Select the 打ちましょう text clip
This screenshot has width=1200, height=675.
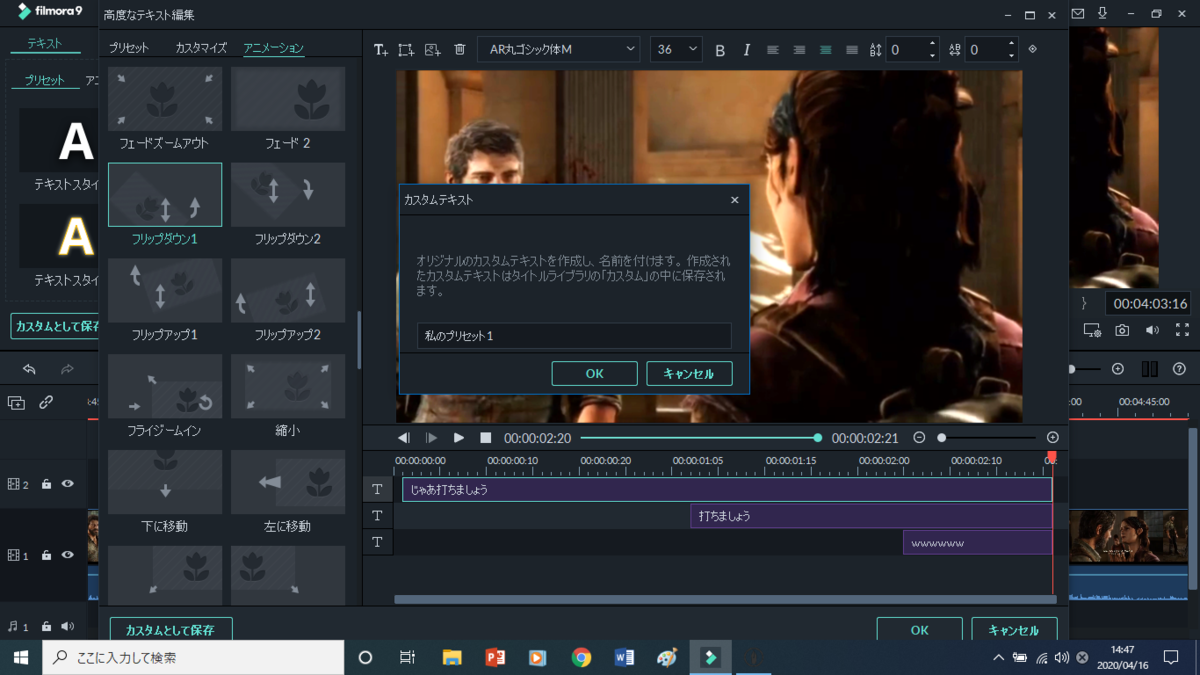(x=871, y=516)
